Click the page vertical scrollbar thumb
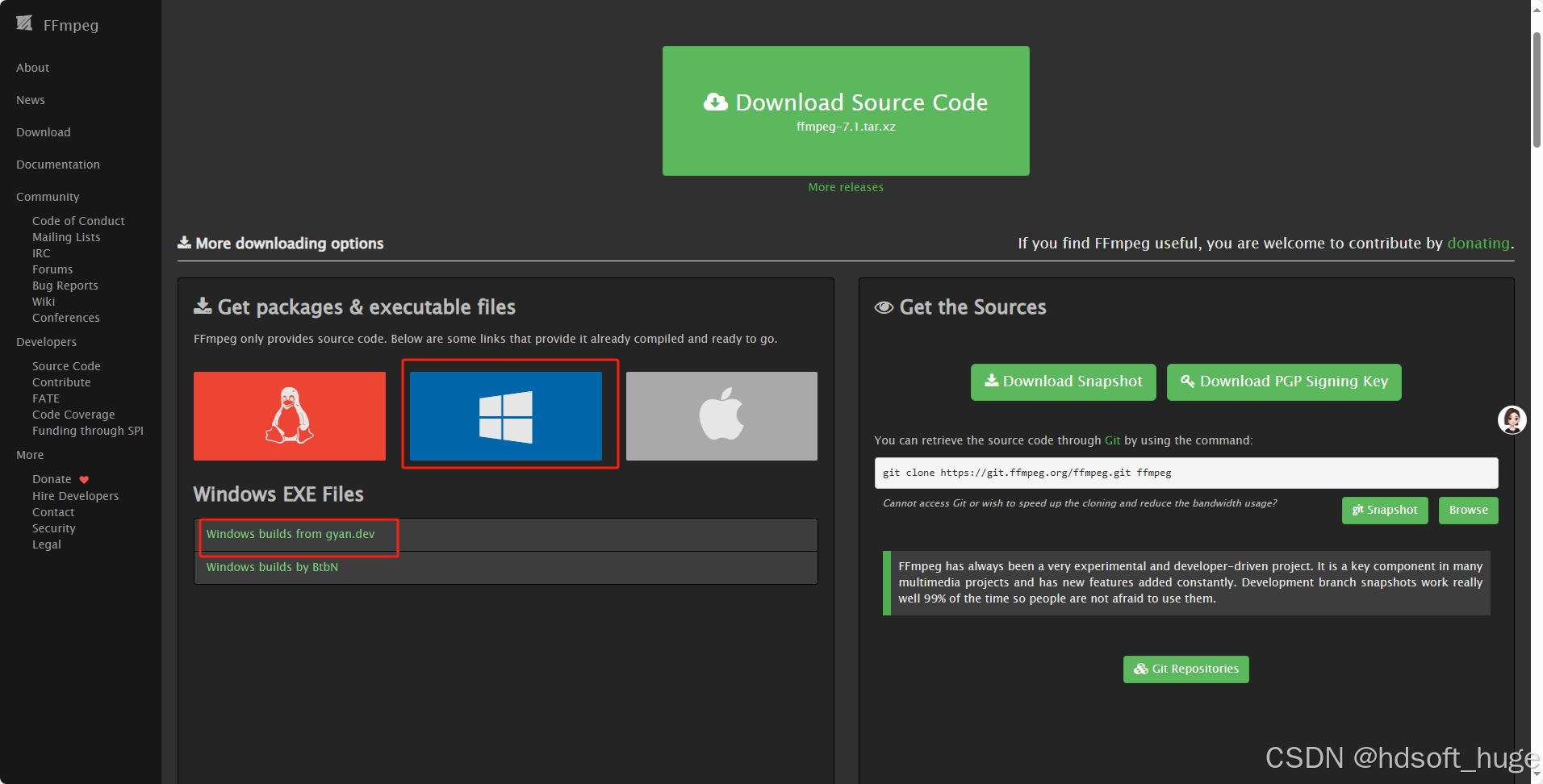Image resolution: width=1543 pixels, height=784 pixels. [x=1537, y=89]
